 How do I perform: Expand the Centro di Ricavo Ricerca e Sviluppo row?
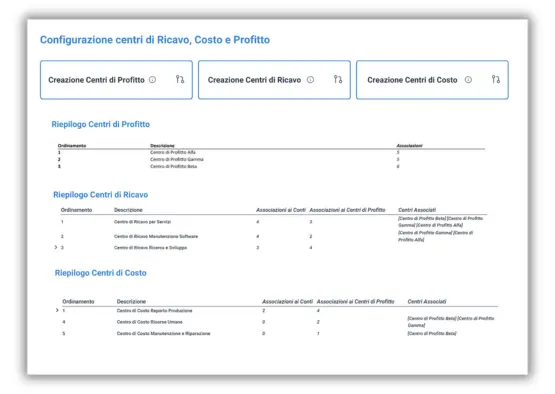[56, 247]
